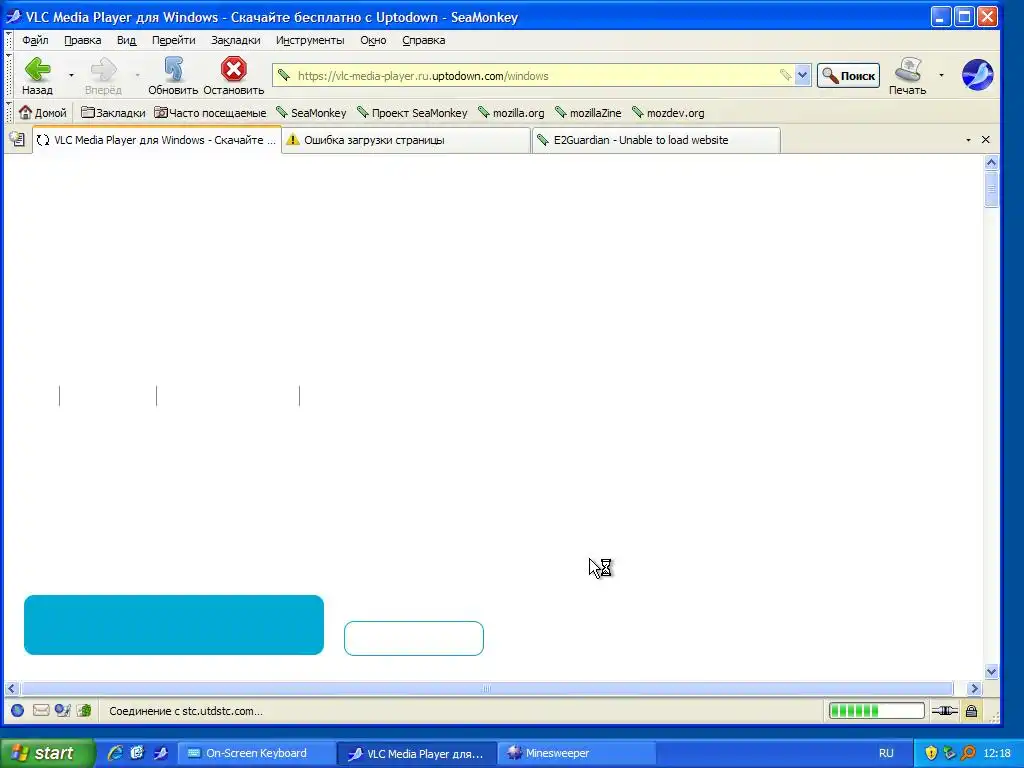Viewport: 1024px width, 768px height.
Task: Click the Поиск search button
Action: (848, 76)
